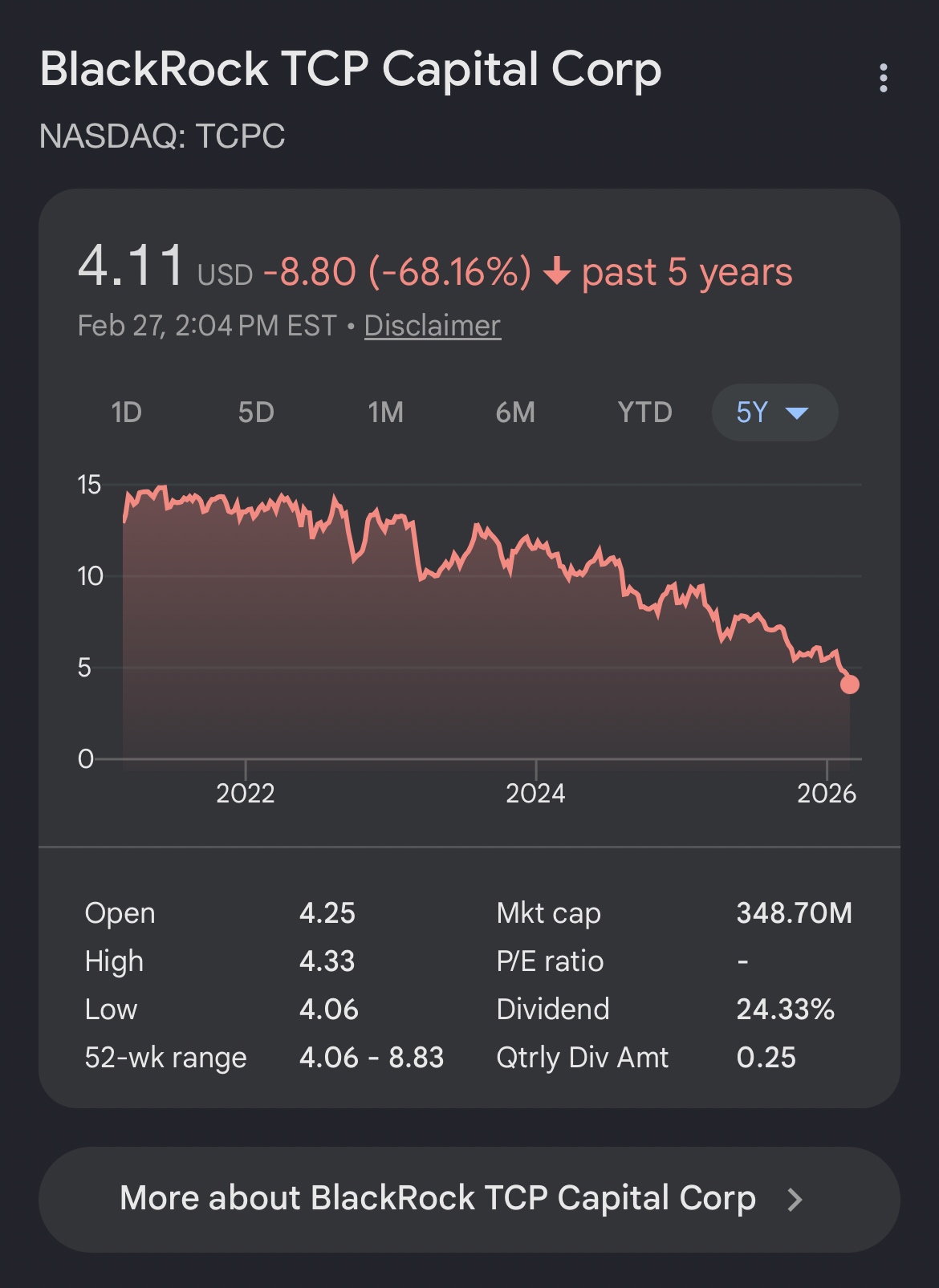Image resolution: width=939 pixels, height=1288 pixels.
Task: Select the 1D time range tab
Action: [127, 412]
